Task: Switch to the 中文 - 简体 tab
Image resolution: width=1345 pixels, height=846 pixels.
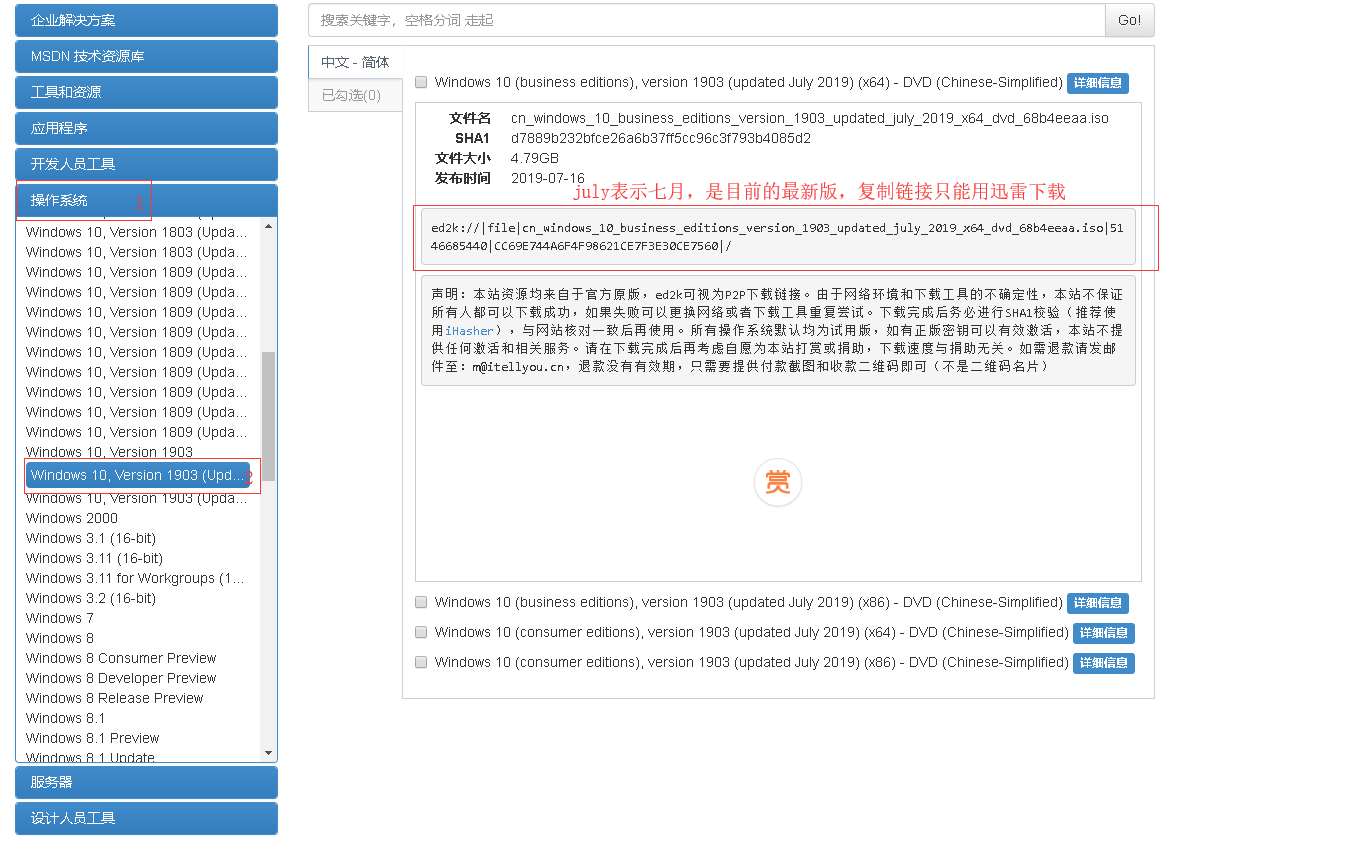Action: pyautogui.click(x=355, y=62)
